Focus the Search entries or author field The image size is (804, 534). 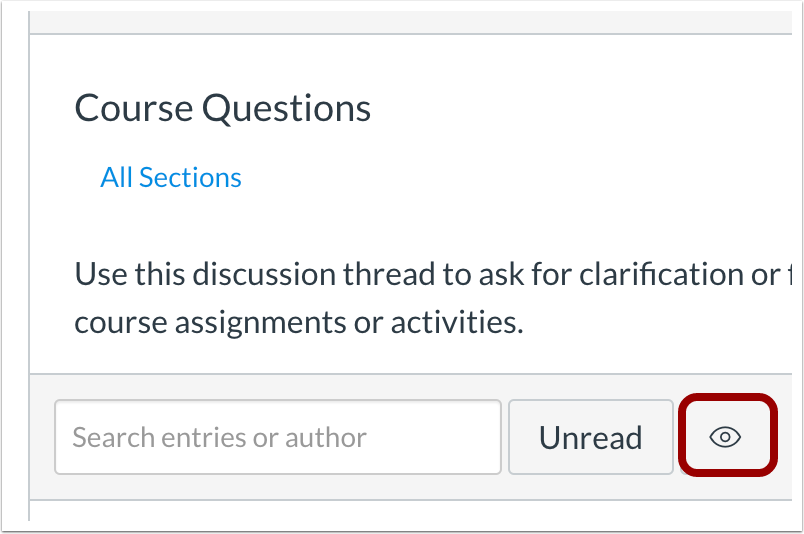tap(278, 437)
